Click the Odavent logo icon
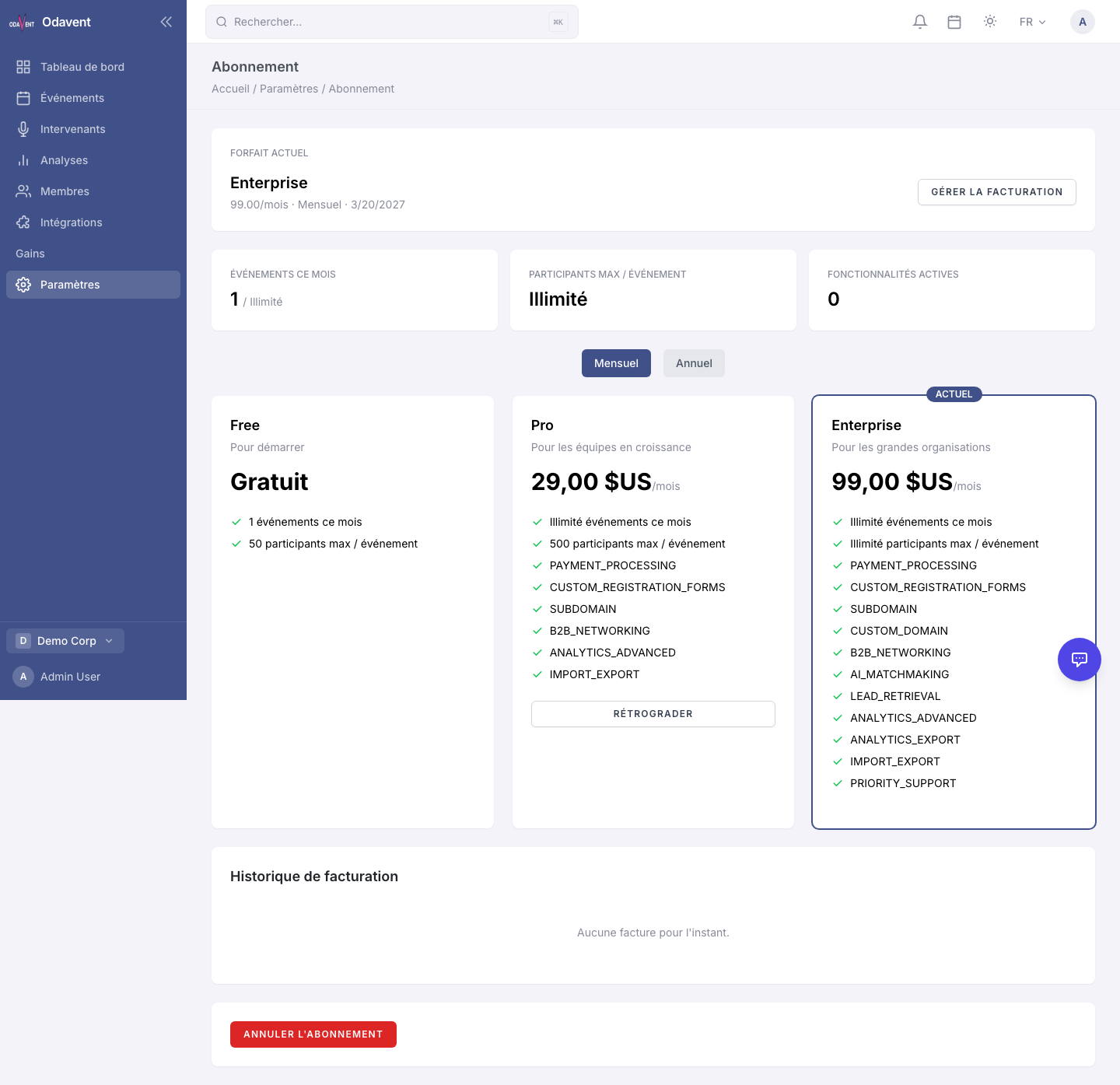 click(22, 22)
